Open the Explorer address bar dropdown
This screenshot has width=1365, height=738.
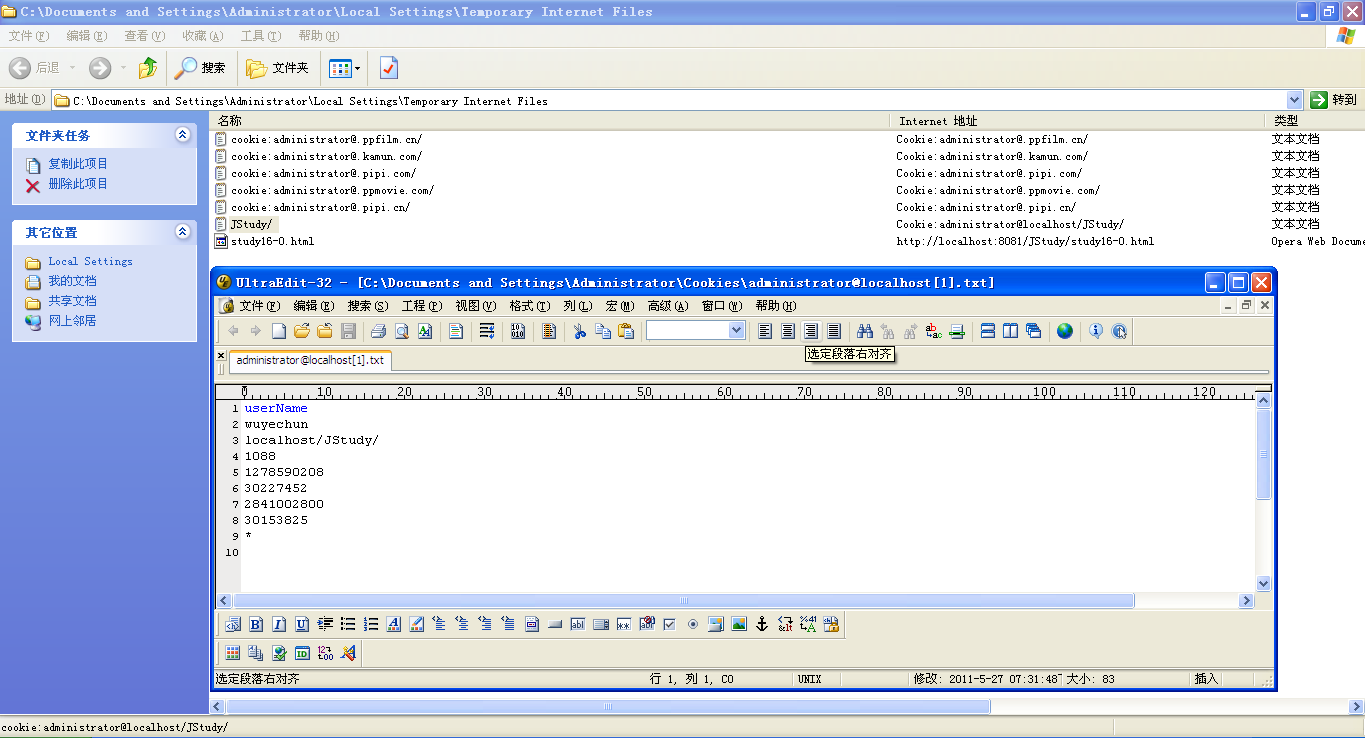(1294, 100)
